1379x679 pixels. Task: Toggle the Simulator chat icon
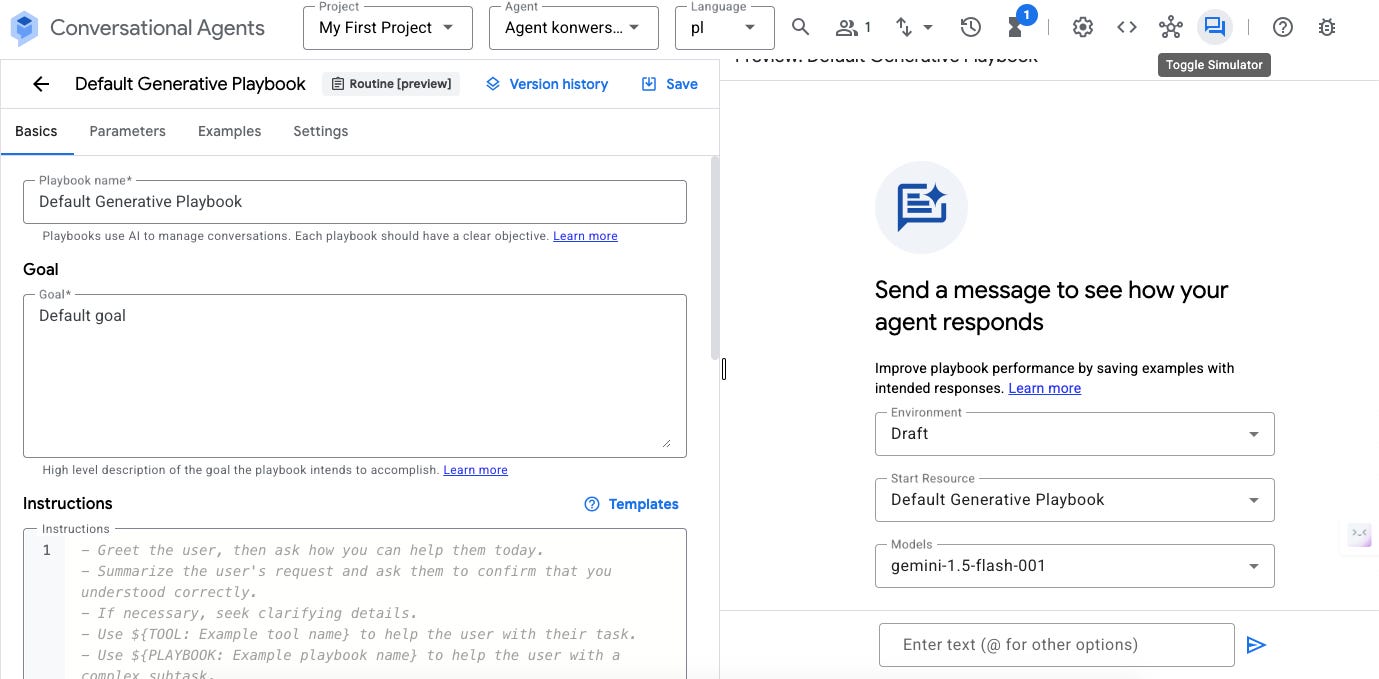1215,27
